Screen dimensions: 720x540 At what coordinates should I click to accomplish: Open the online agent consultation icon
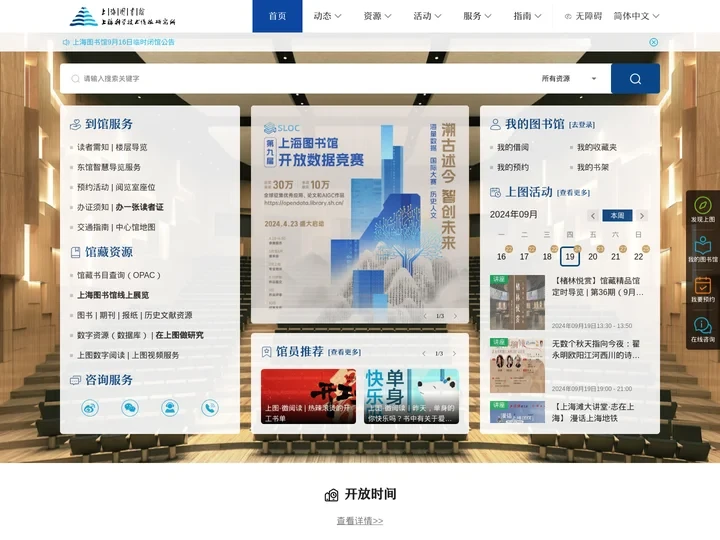pyautogui.click(x=170, y=408)
